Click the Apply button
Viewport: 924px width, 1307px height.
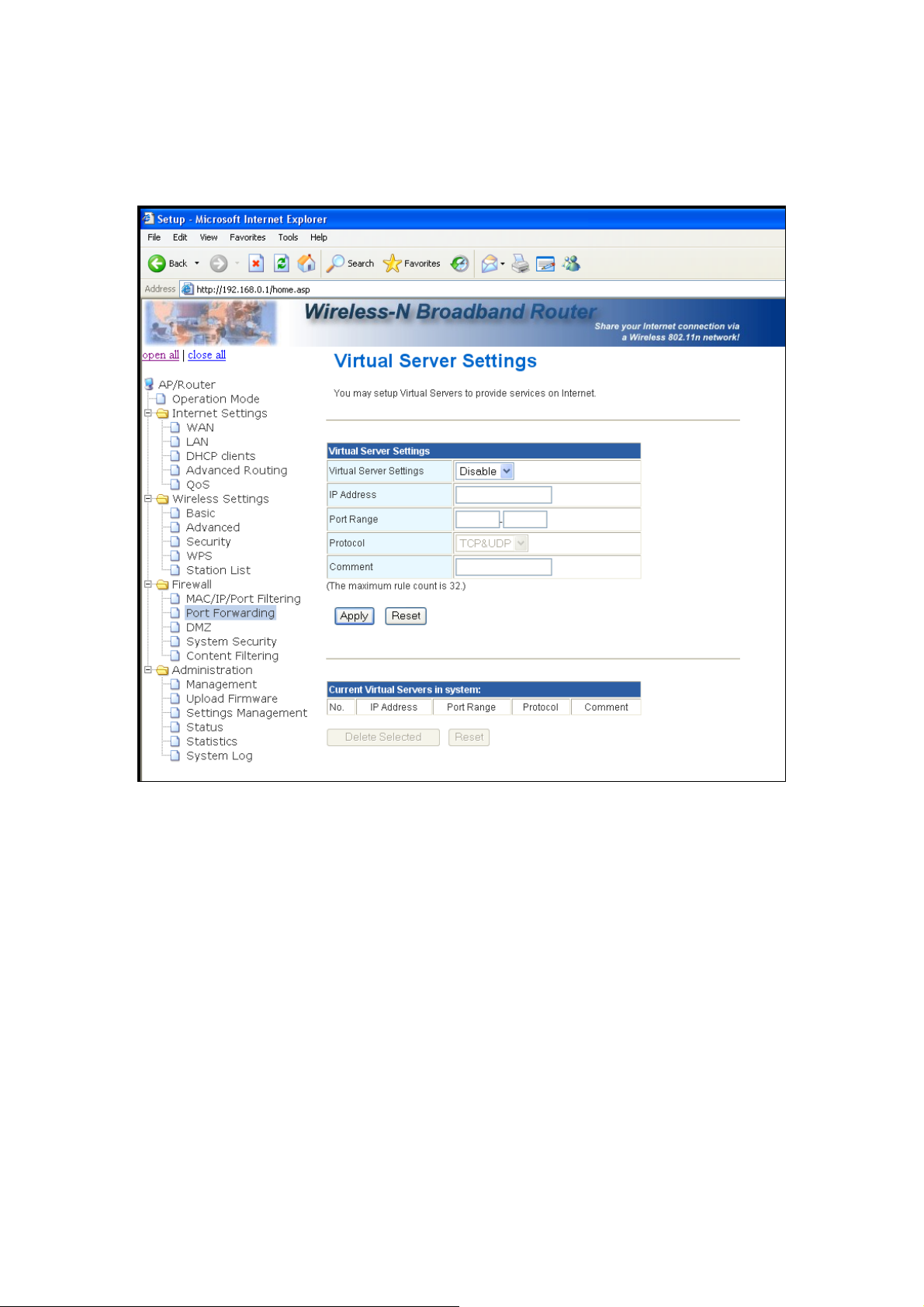(355, 616)
